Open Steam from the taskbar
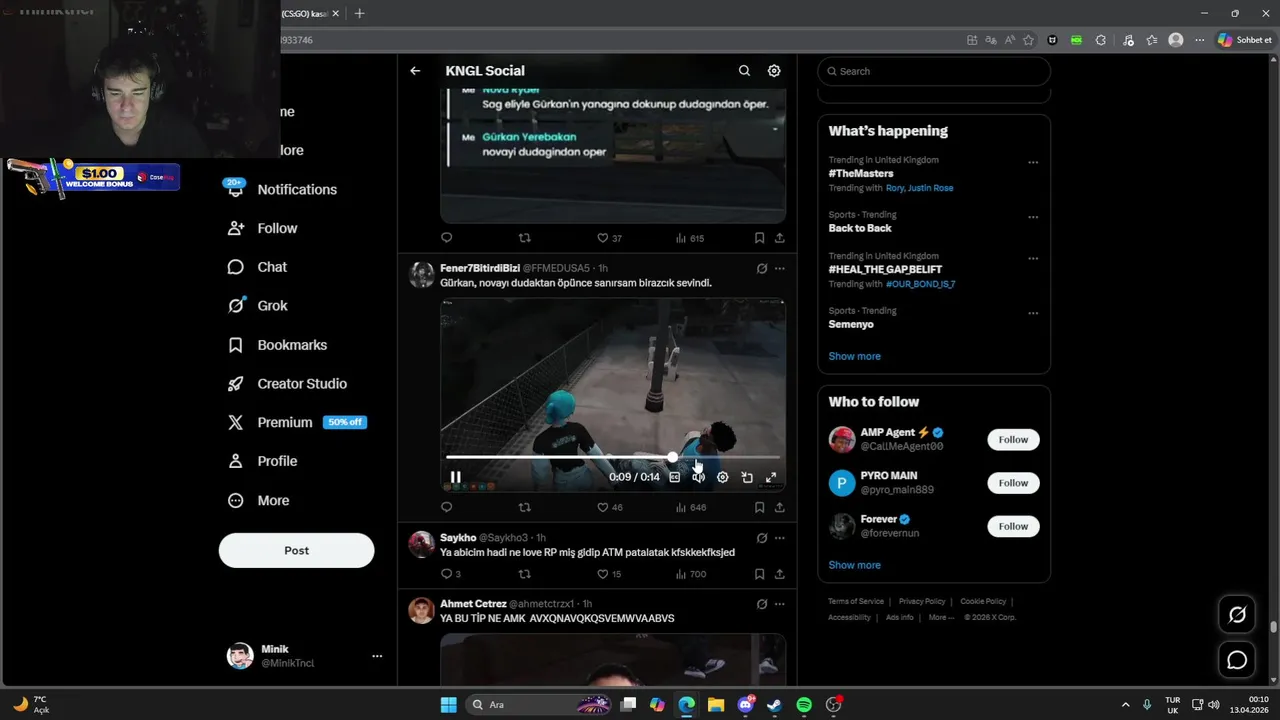 [x=775, y=705]
